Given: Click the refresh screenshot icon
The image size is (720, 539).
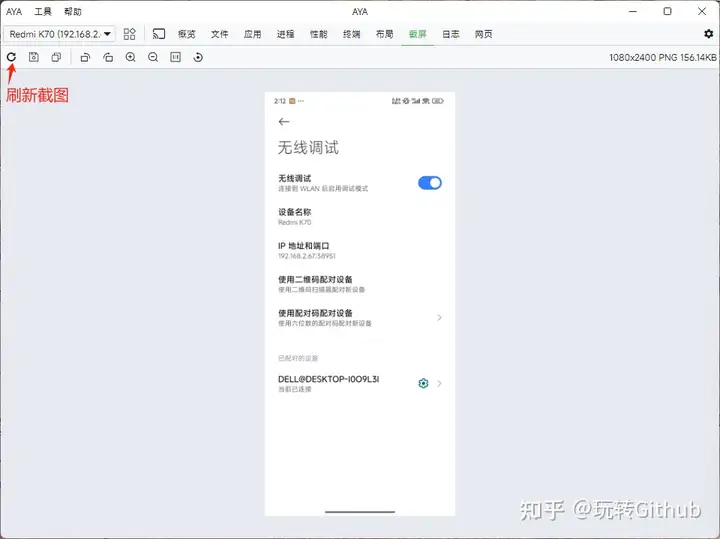Looking at the screenshot, I should tap(11, 57).
